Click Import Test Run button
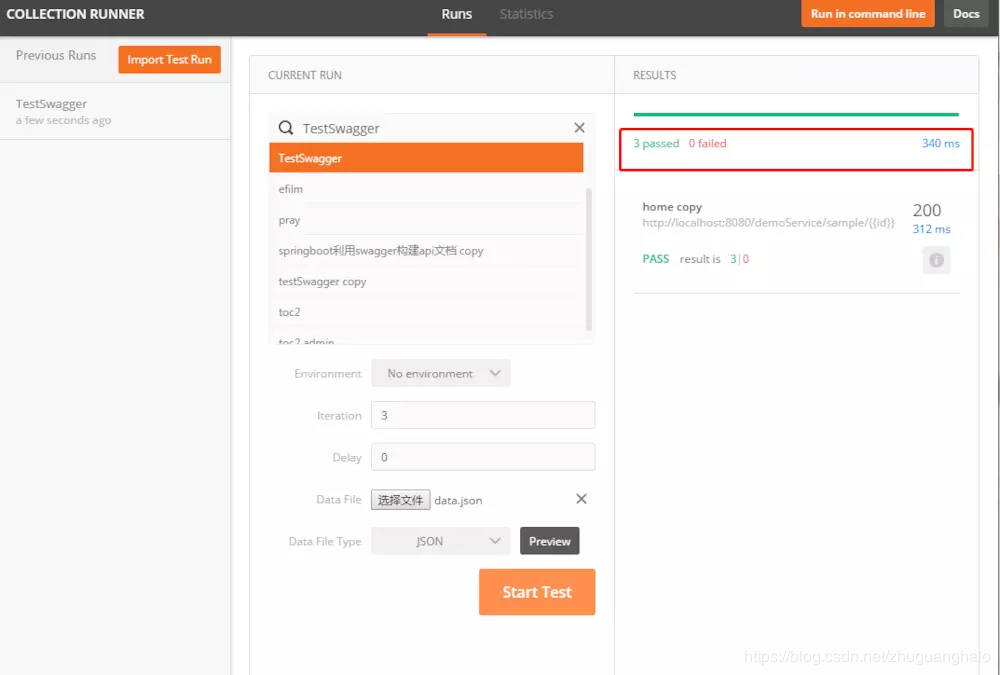 (x=169, y=59)
